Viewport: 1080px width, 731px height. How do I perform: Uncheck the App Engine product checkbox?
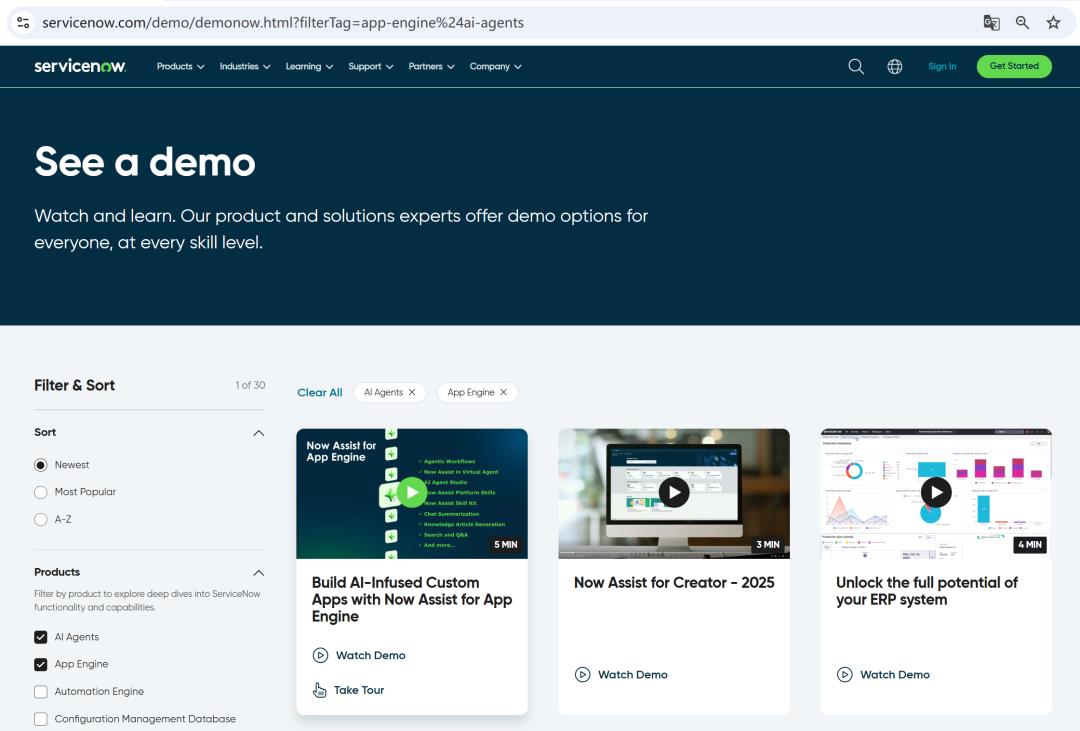click(41, 664)
